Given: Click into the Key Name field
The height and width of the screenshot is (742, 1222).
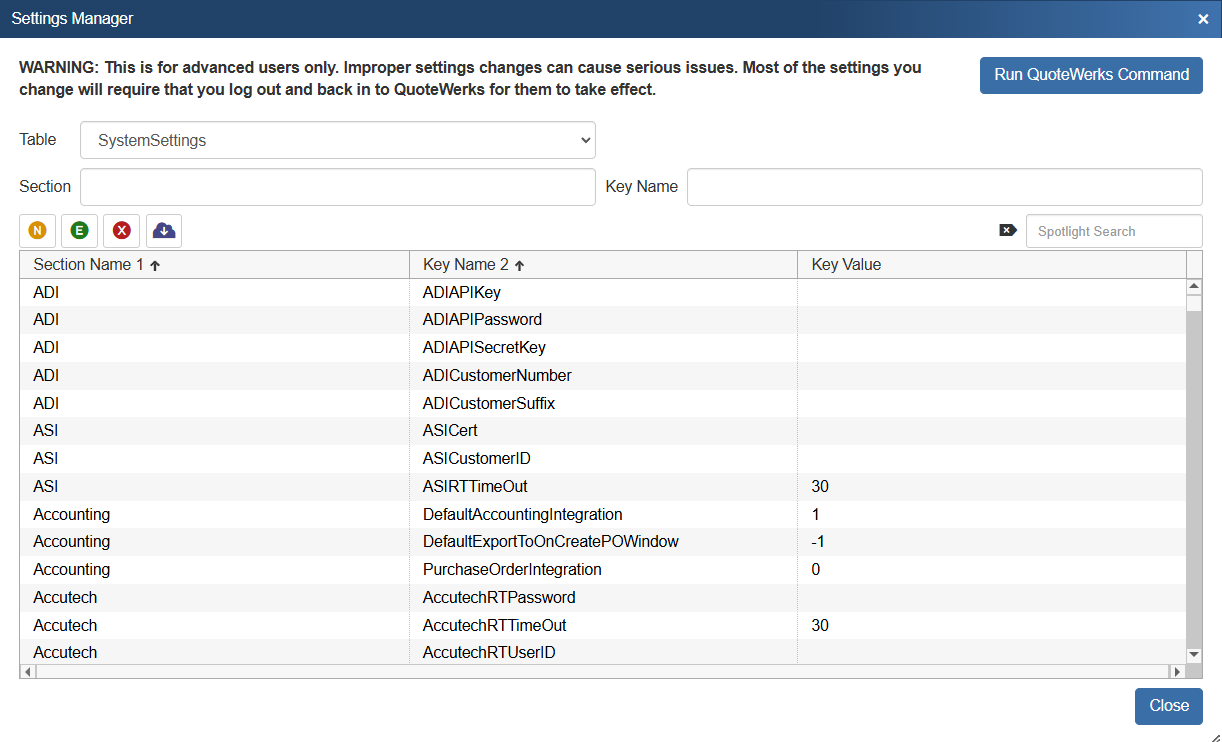Looking at the screenshot, I should (944, 187).
